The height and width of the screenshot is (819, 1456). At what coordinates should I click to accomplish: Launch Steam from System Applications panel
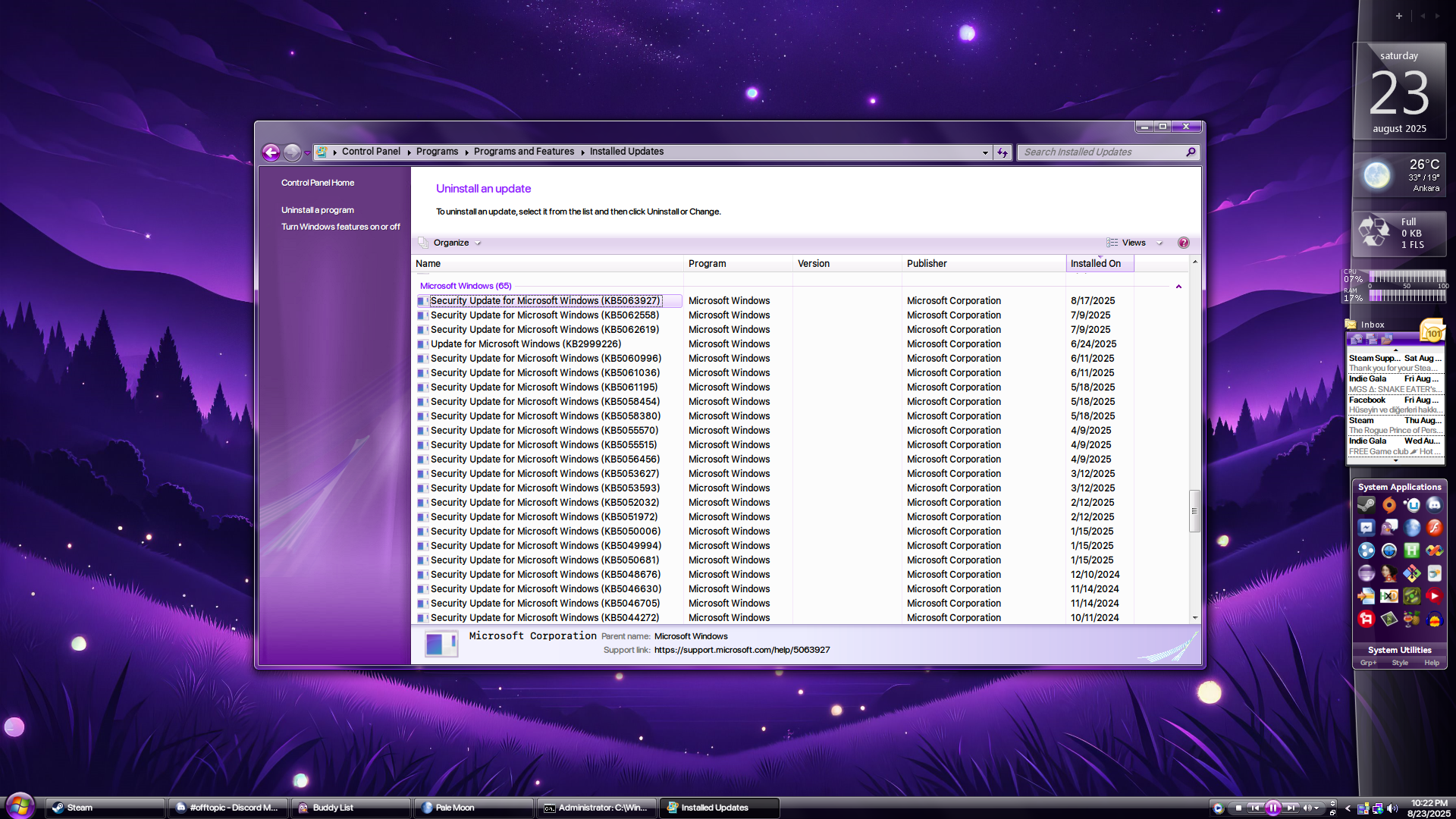(x=1366, y=505)
